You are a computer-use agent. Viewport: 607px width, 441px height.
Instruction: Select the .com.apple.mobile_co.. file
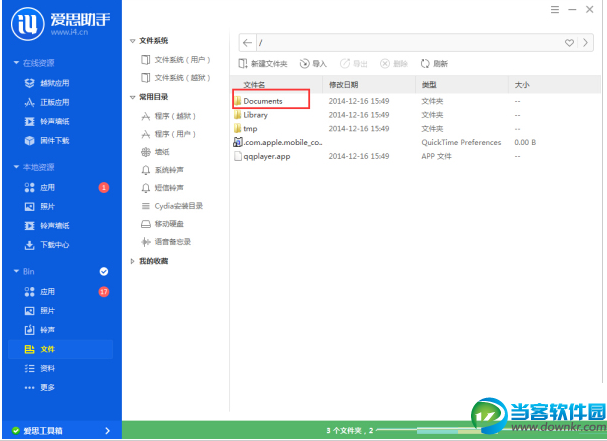pos(278,142)
